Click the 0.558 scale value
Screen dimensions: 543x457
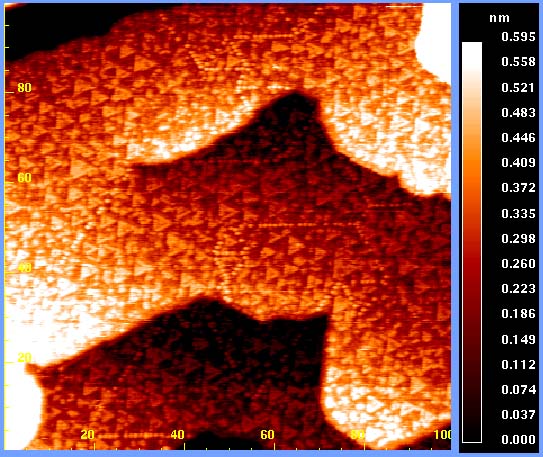[518, 62]
